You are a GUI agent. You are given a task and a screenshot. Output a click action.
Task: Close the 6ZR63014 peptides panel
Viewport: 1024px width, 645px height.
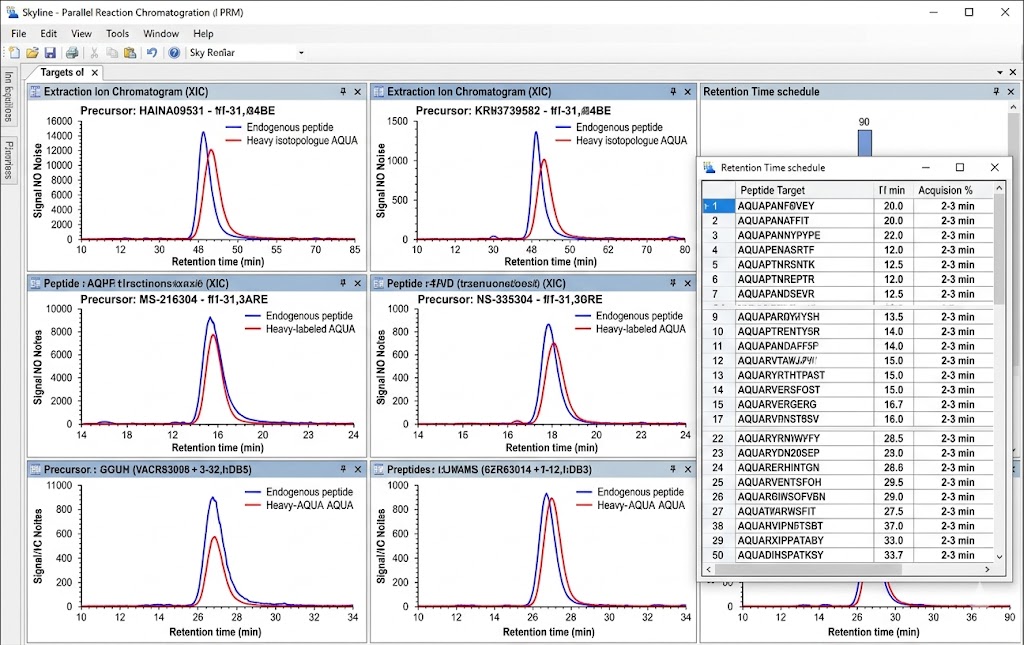pos(688,469)
